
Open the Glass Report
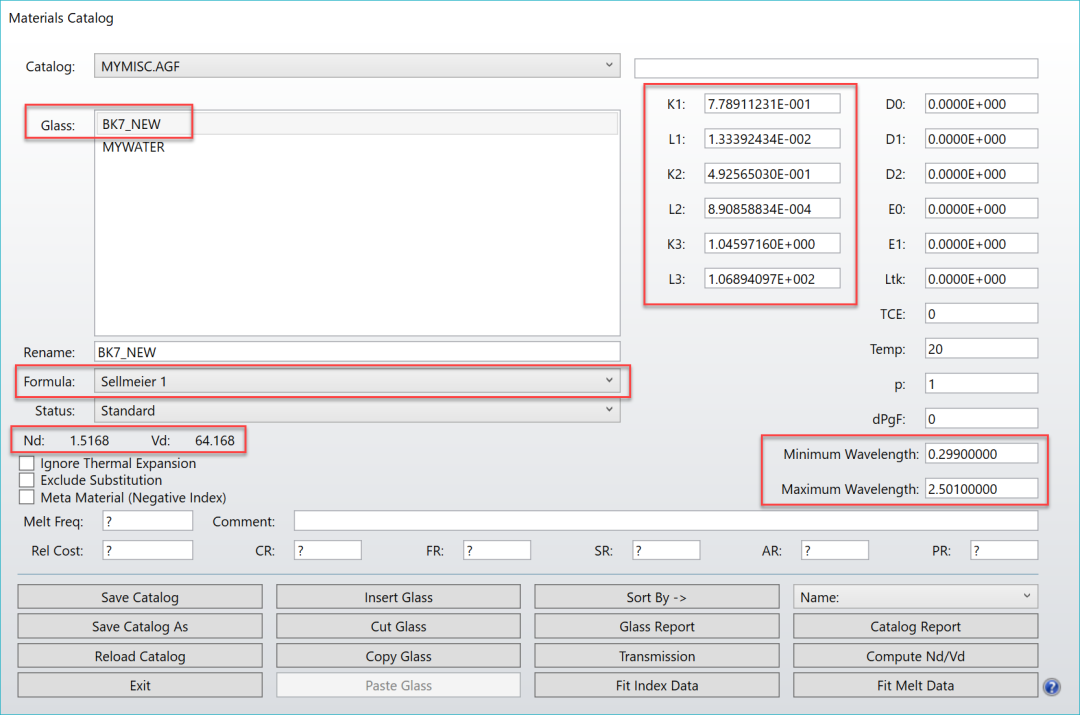click(656, 627)
